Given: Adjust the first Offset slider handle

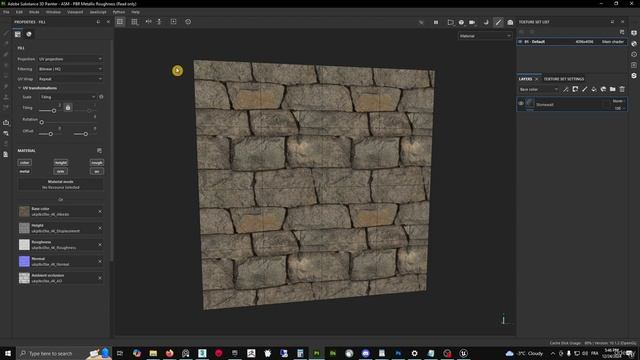Looking at the screenshot, I should [x=51, y=134].
